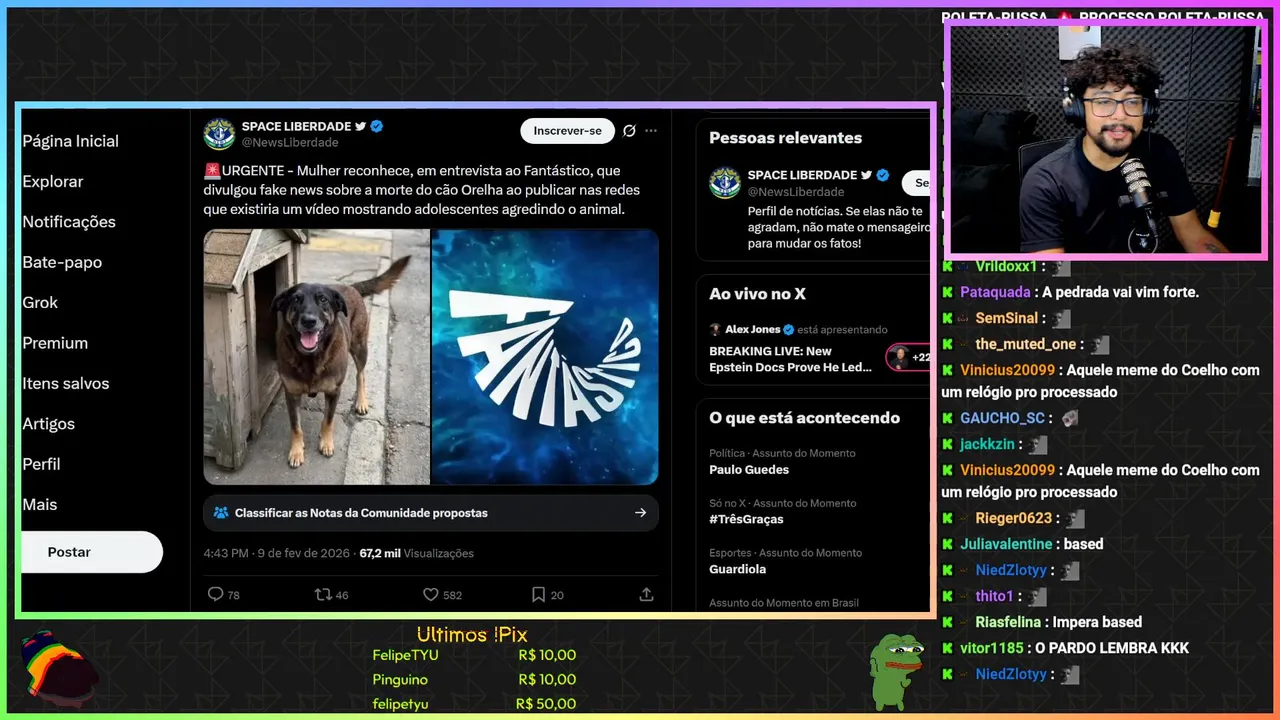Open Página Inicial in the sidebar
The image size is (1280, 720).
pos(71,141)
